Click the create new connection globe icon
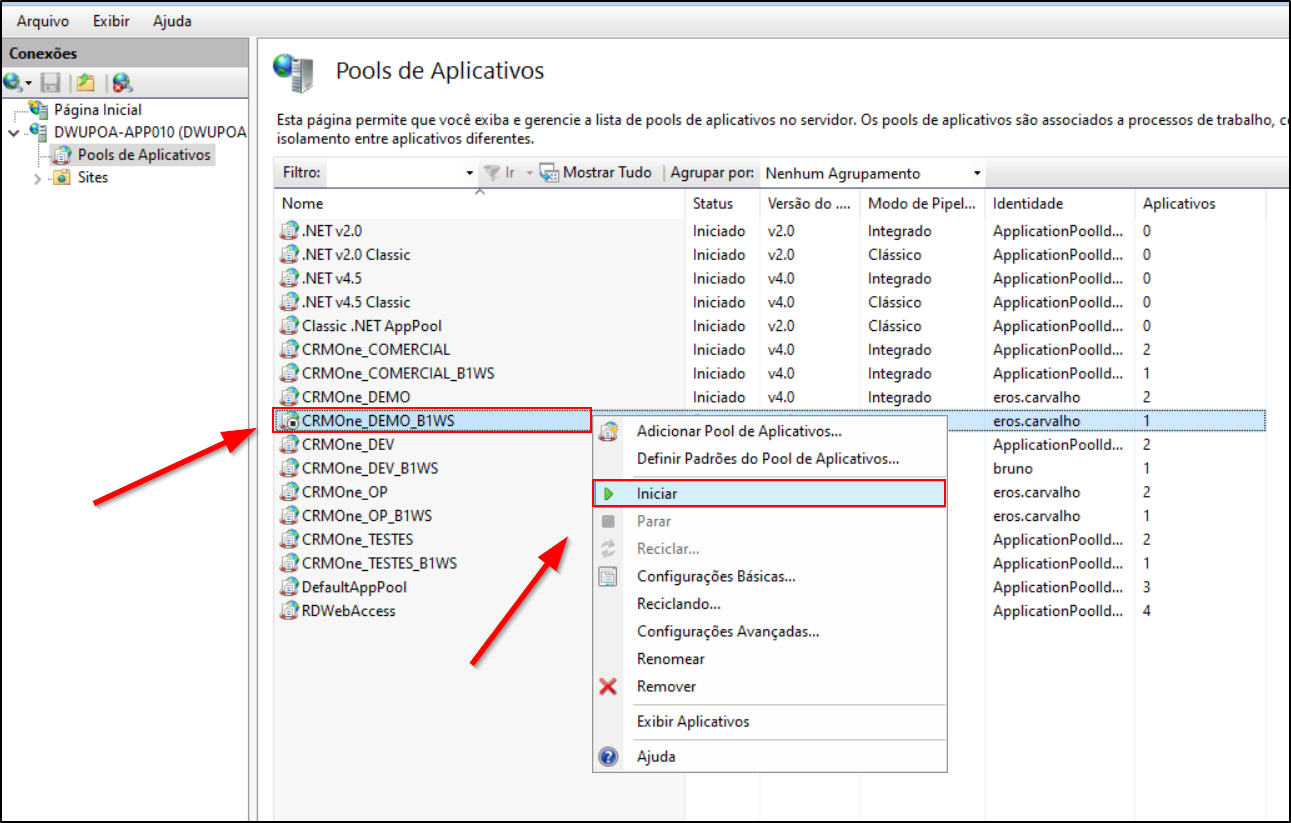The height and width of the screenshot is (823, 1291). (13, 82)
